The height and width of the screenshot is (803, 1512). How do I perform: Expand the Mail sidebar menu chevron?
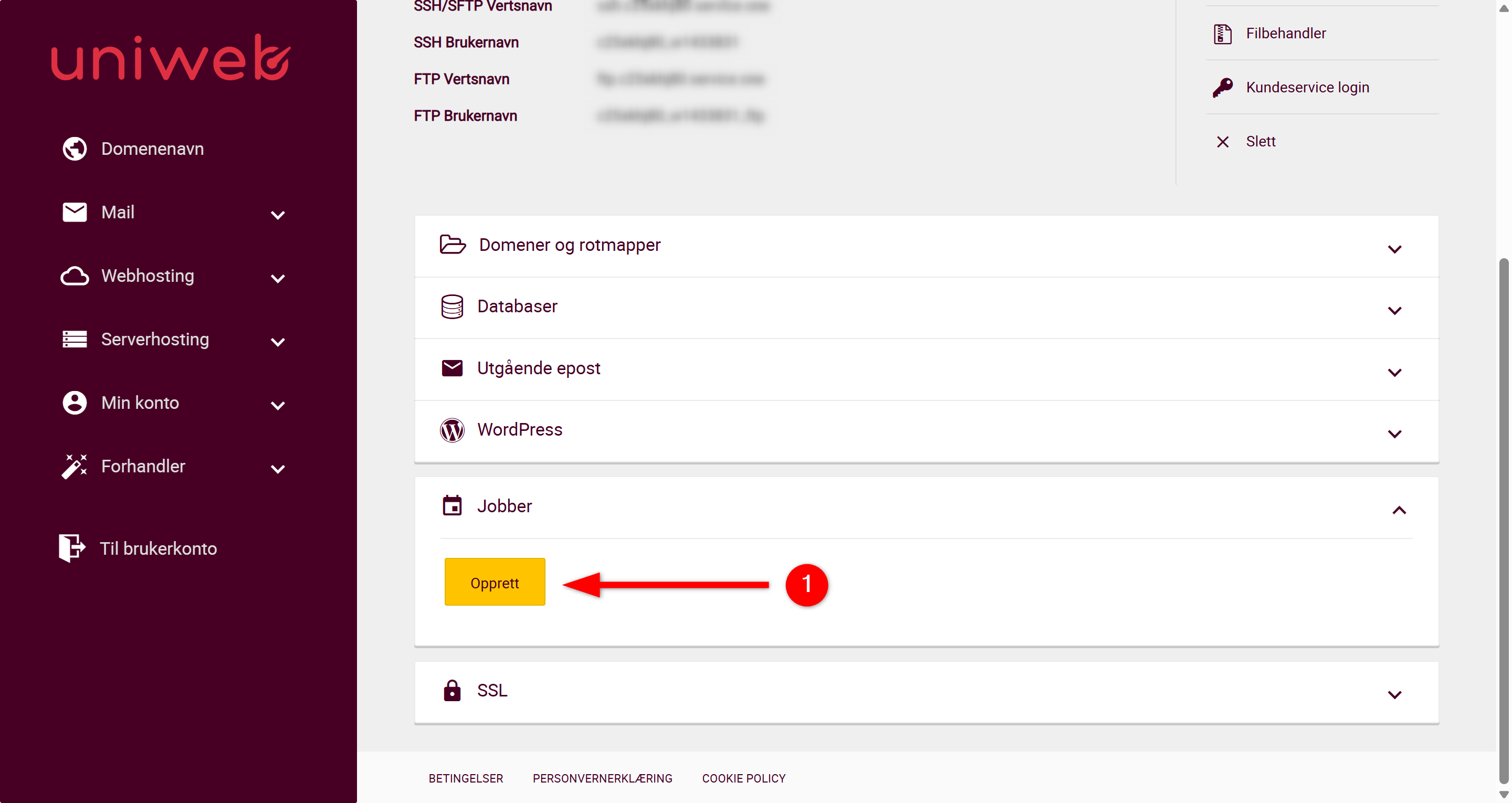(x=278, y=215)
